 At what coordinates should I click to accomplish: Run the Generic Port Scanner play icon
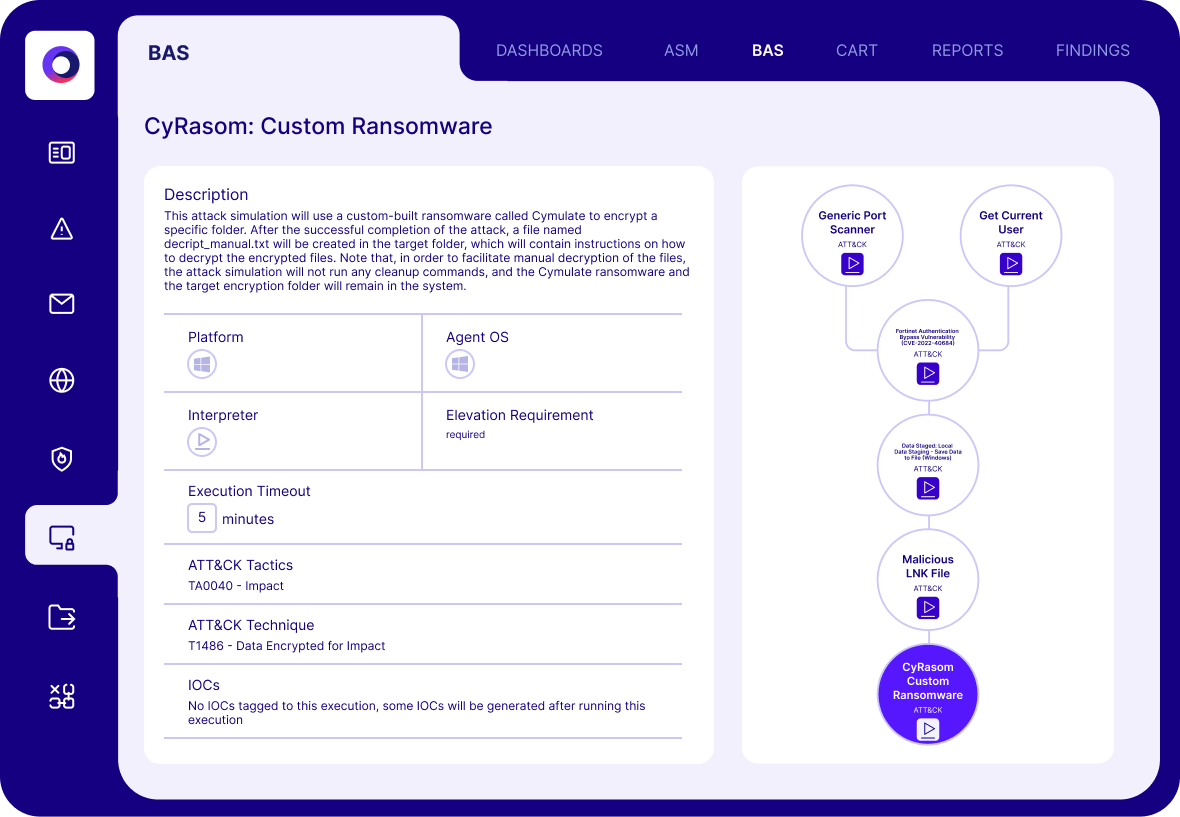point(852,264)
